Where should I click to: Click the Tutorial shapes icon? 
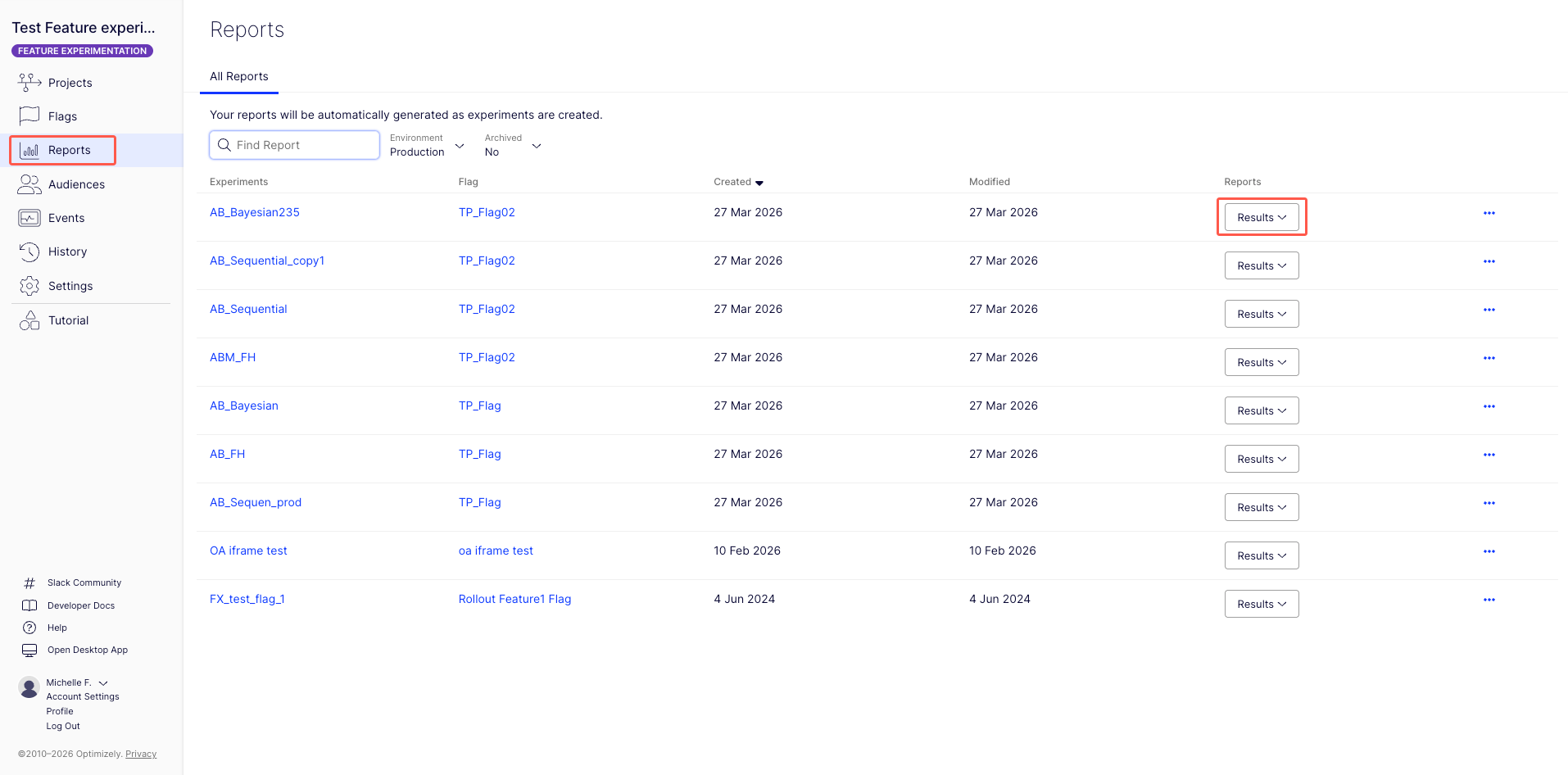click(x=29, y=320)
